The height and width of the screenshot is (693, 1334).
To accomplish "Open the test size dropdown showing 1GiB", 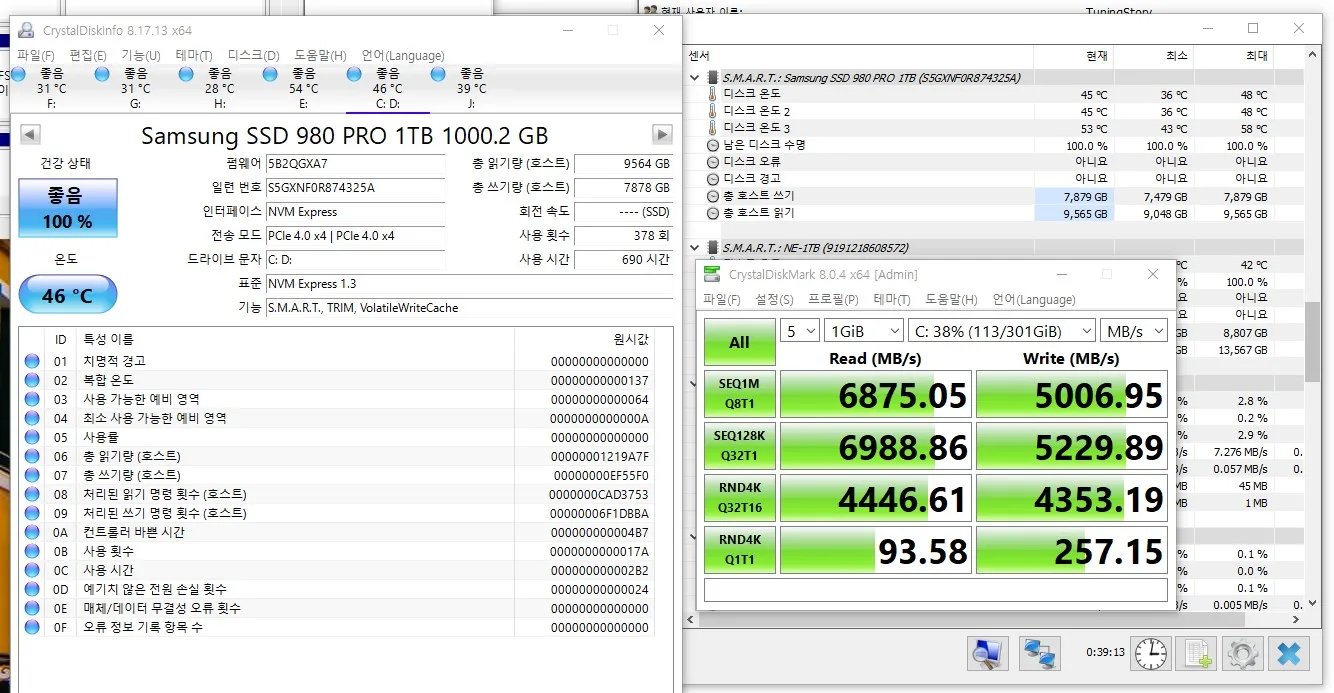I will pyautogui.click(x=862, y=330).
